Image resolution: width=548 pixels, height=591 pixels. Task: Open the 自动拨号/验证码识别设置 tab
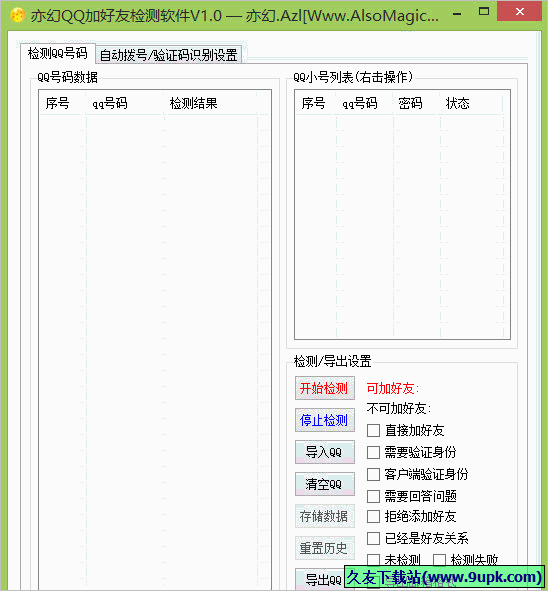pos(168,55)
